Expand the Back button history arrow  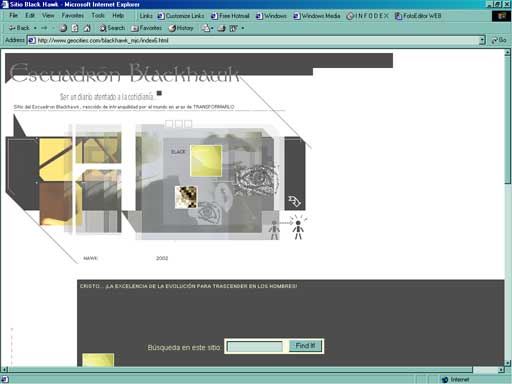35,28
